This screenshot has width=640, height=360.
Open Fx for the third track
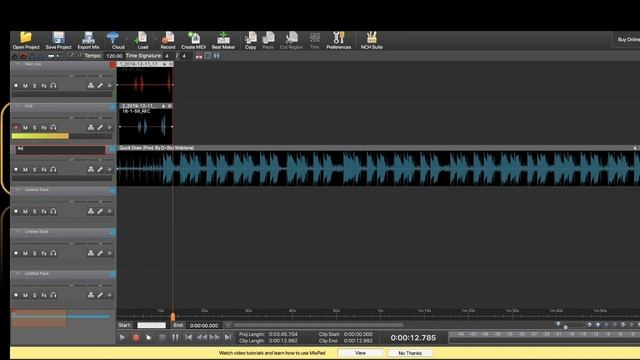tap(44, 169)
